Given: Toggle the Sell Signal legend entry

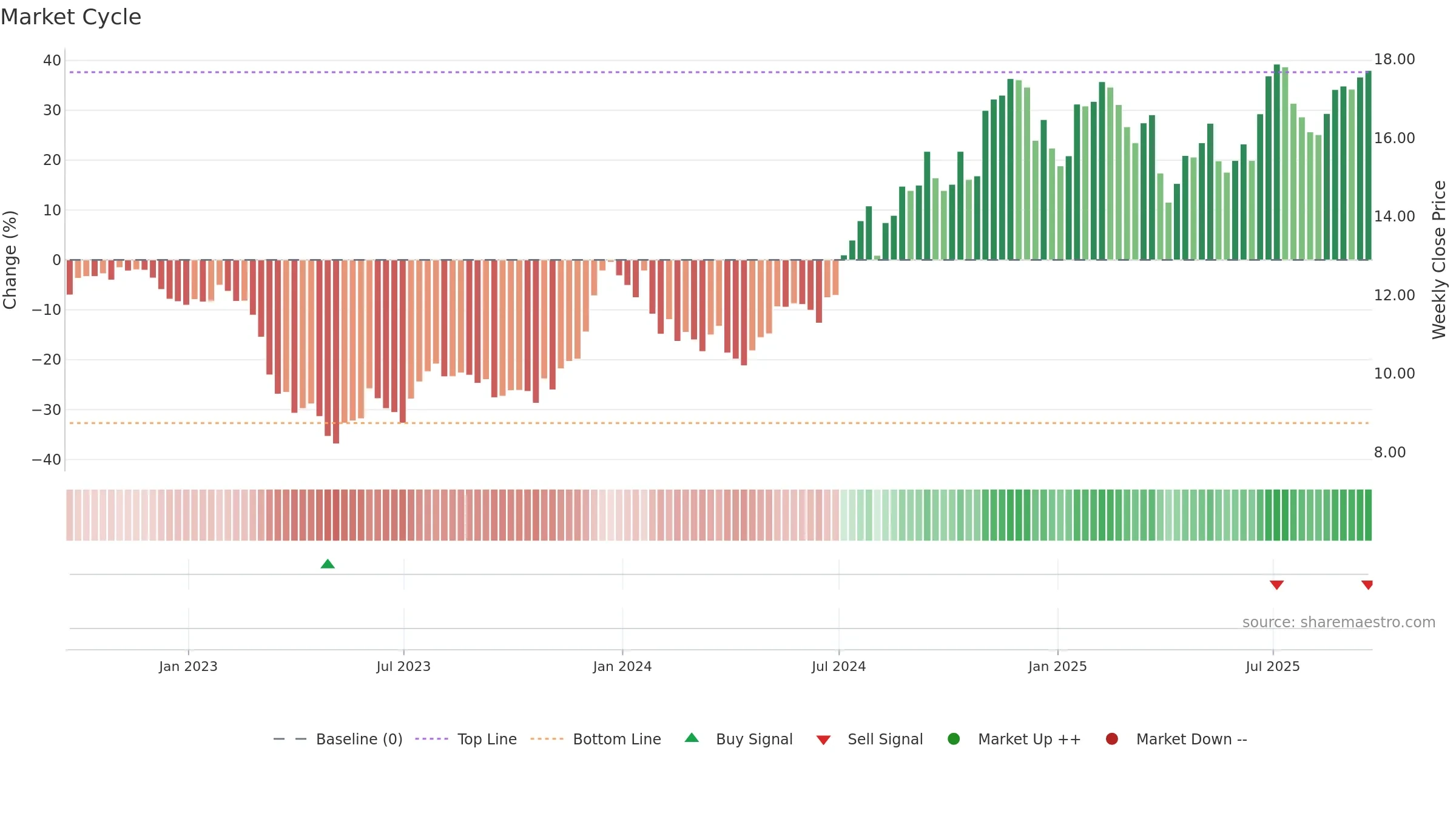Looking at the screenshot, I should point(869,739).
